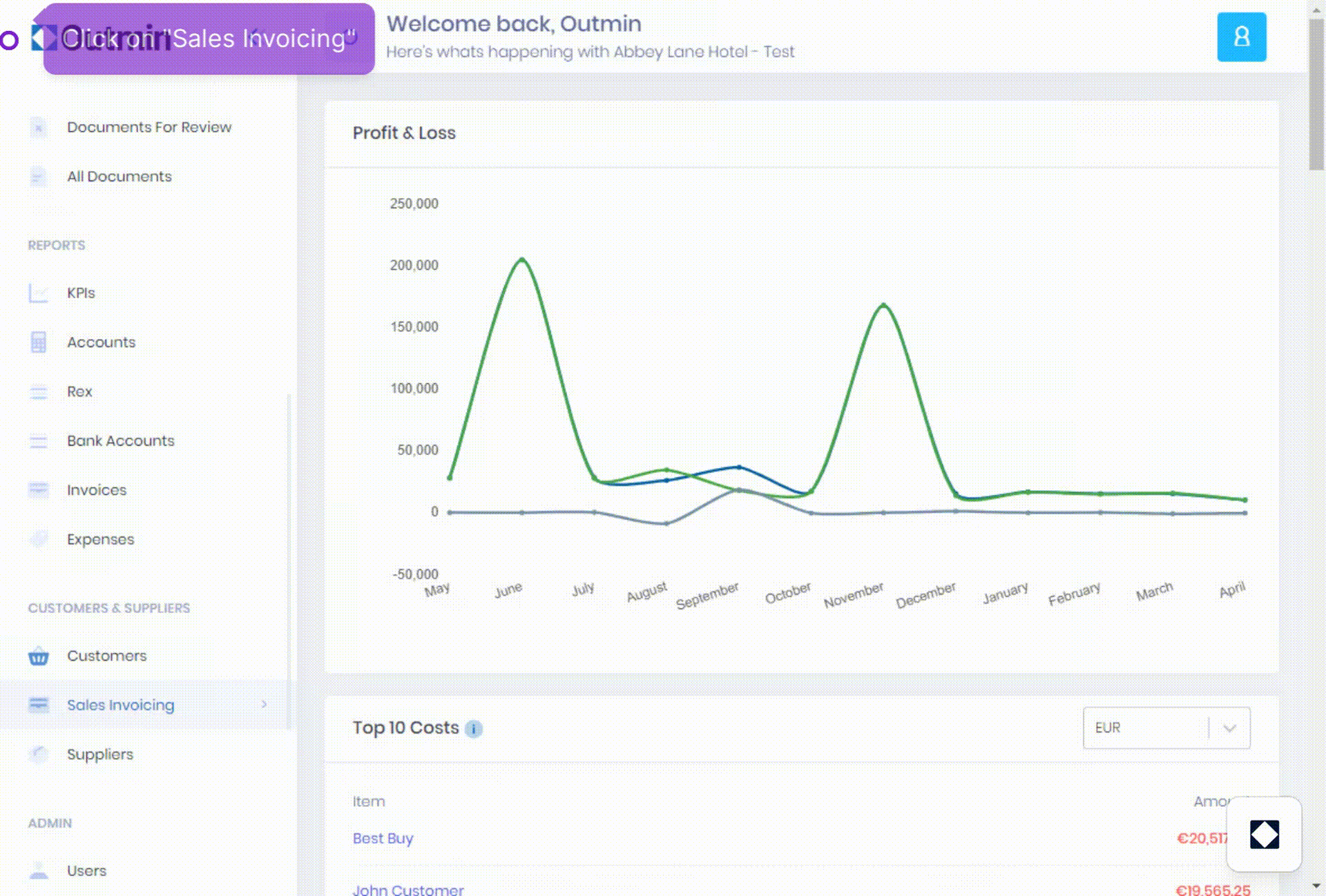
Task: Click the CUSTOMERS & SUPPLIERS section label
Action: point(109,609)
